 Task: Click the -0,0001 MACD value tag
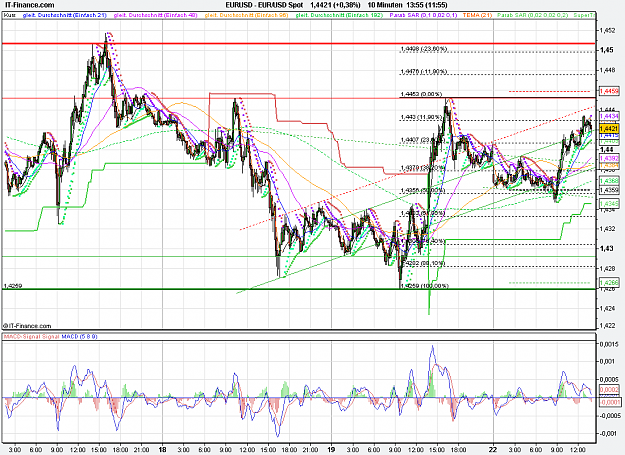(609, 402)
